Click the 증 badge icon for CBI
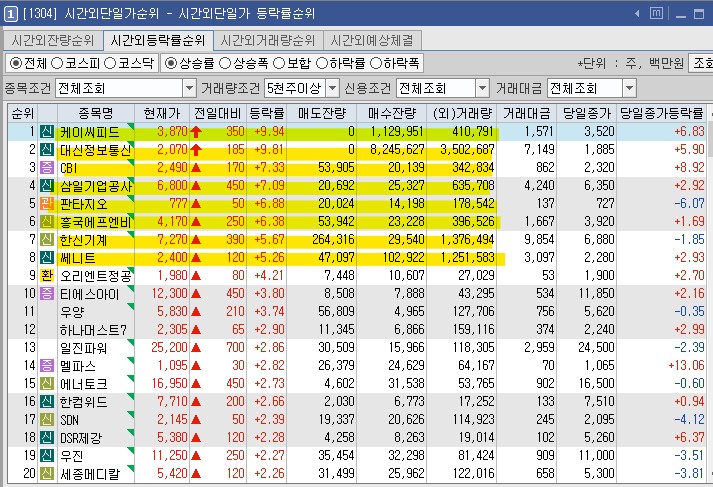 coord(47,168)
